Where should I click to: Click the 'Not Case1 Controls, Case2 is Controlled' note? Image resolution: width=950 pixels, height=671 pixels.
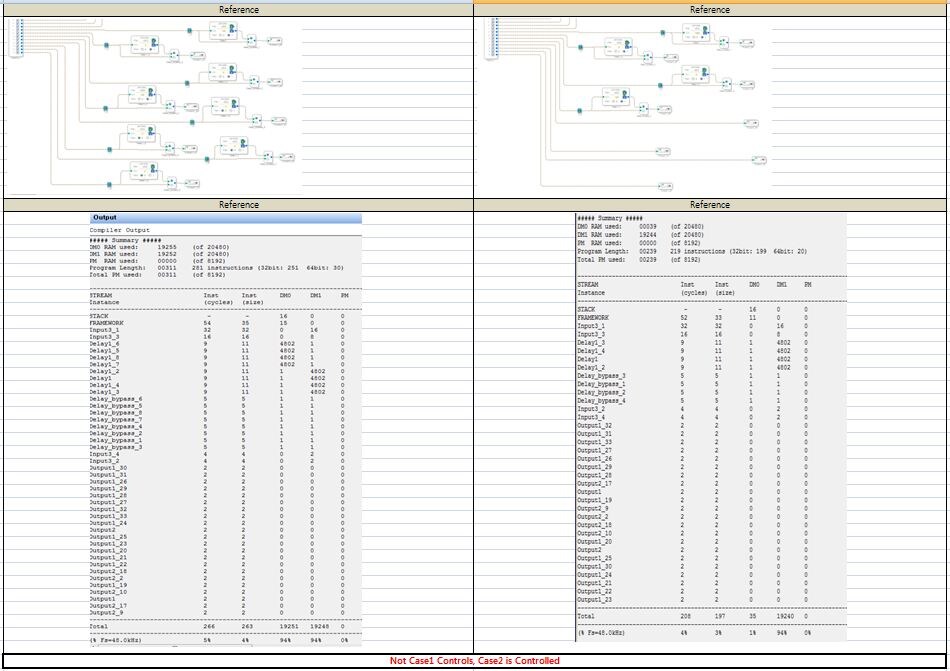(474, 661)
